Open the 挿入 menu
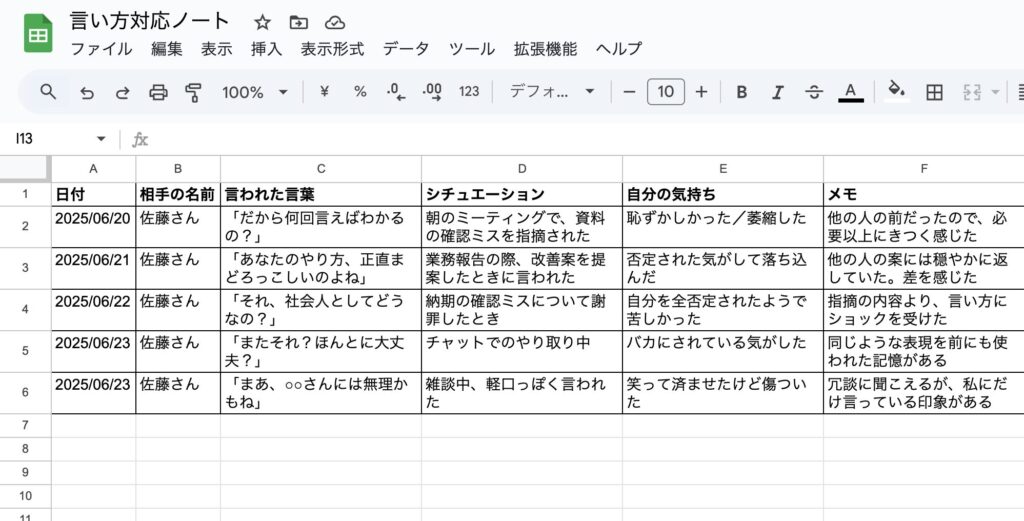 pos(266,49)
